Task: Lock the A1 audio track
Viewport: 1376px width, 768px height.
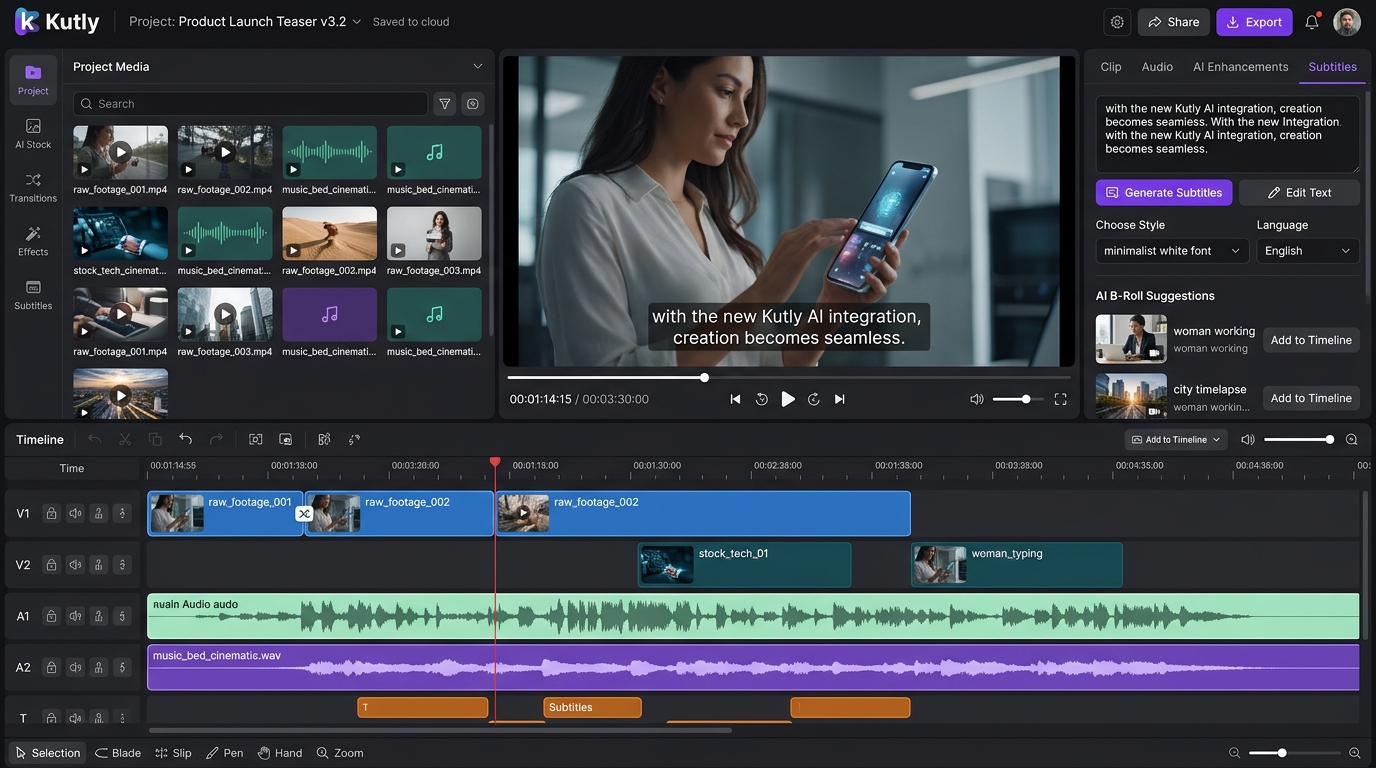Action: click(51, 616)
